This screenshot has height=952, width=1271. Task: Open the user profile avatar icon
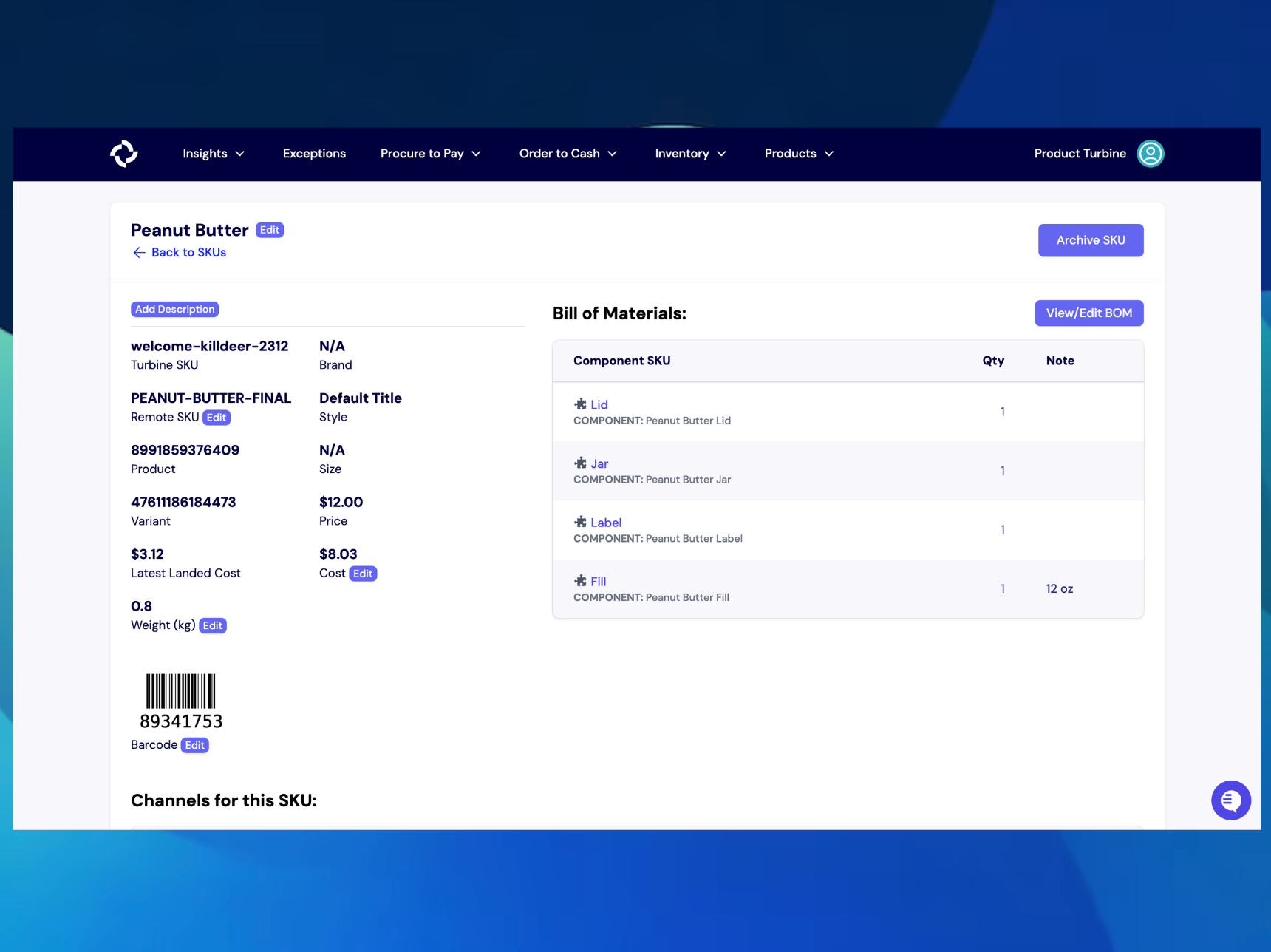(x=1150, y=154)
